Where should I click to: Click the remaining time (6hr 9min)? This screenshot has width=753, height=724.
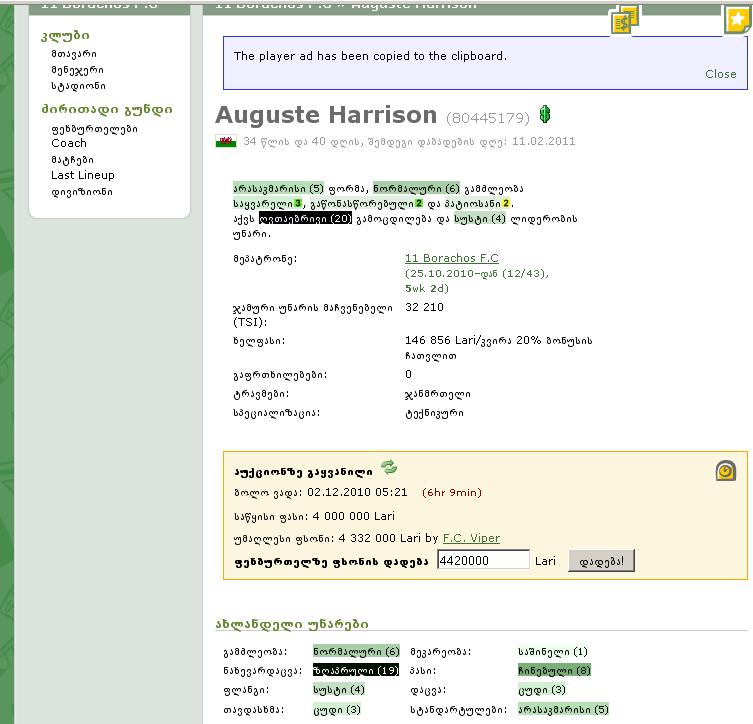point(452,493)
